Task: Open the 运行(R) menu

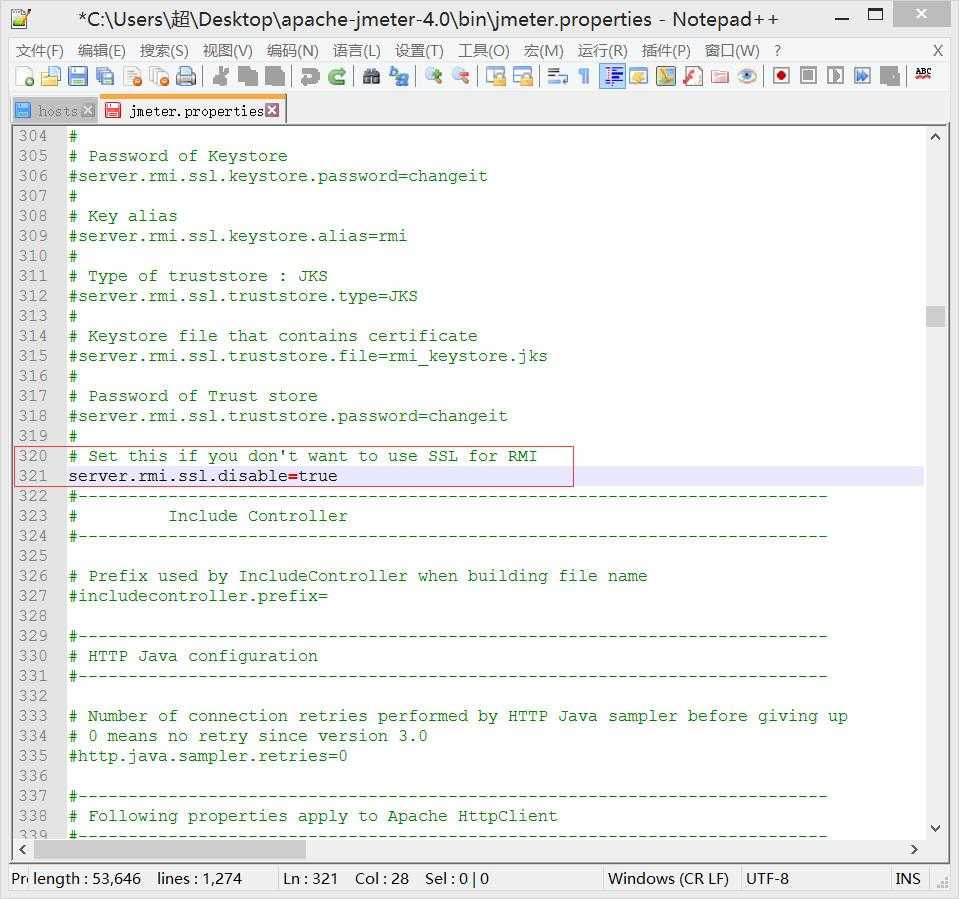Action: point(602,51)
